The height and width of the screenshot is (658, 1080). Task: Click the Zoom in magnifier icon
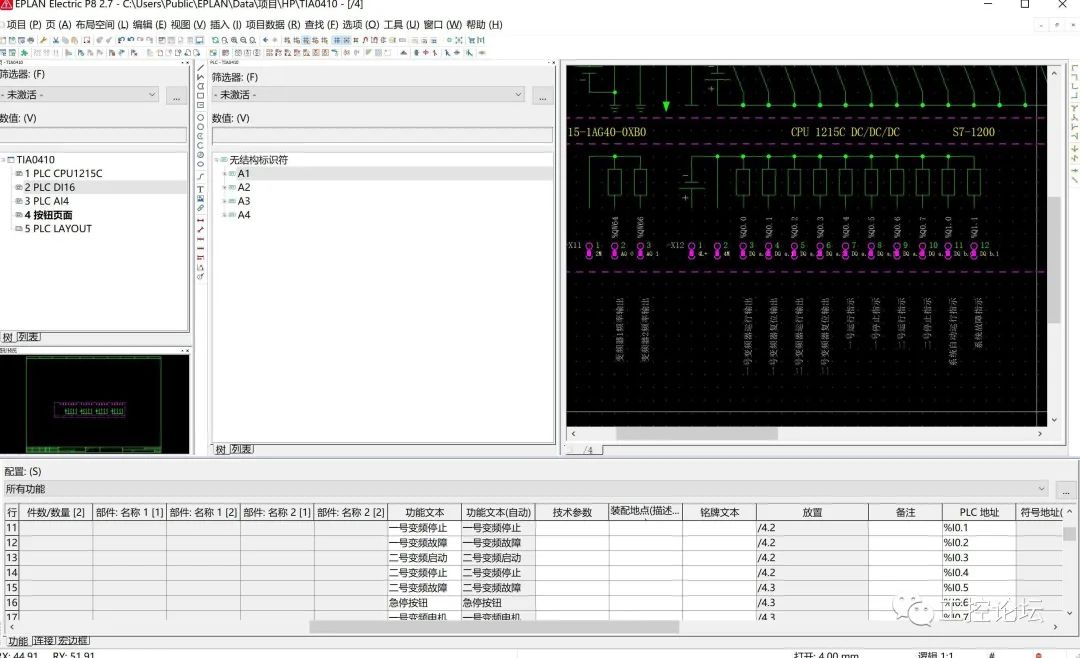click(233, 40)
